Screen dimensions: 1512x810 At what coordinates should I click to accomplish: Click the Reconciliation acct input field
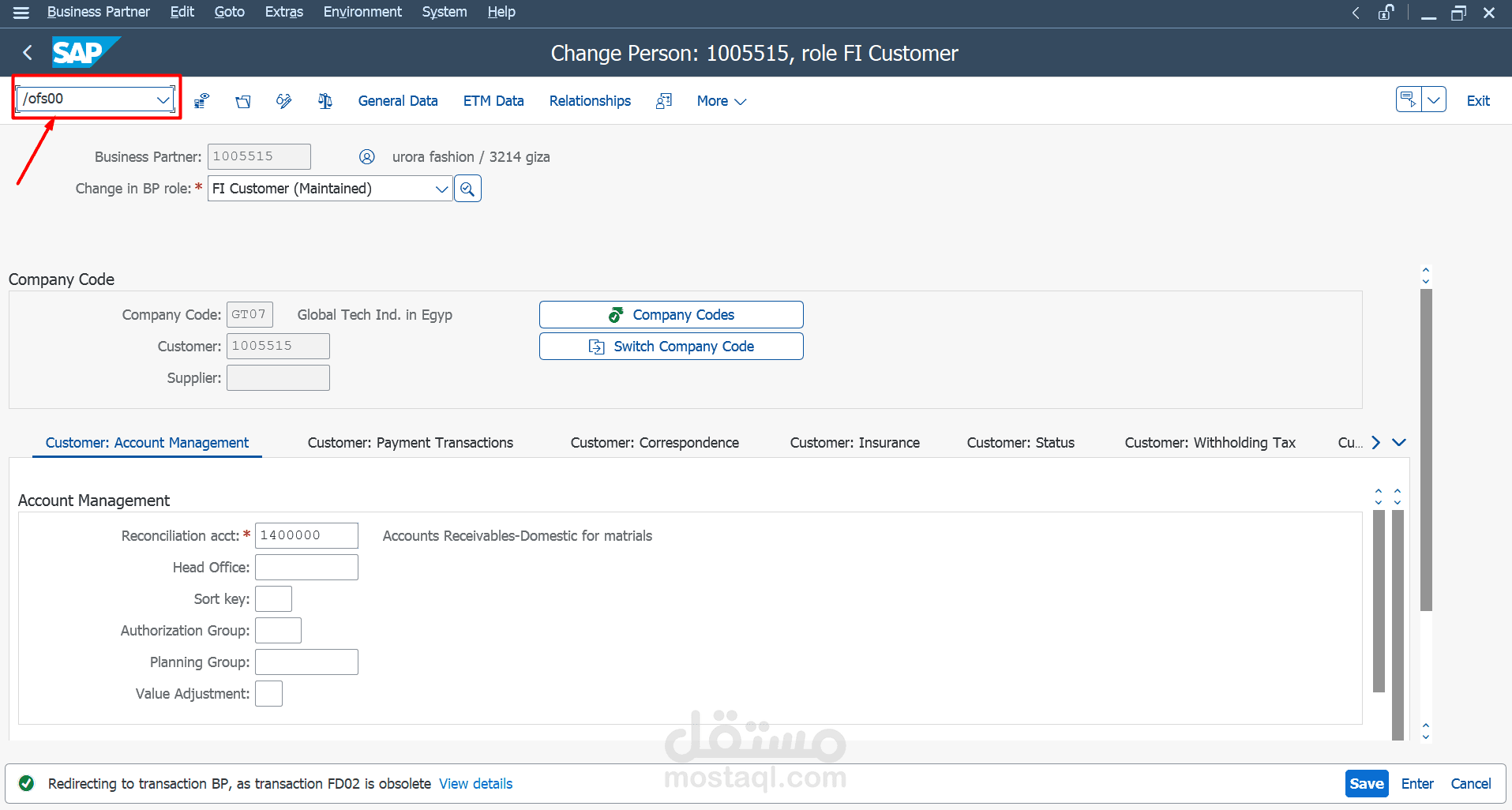pyautogui.click(x=306, y=535)
